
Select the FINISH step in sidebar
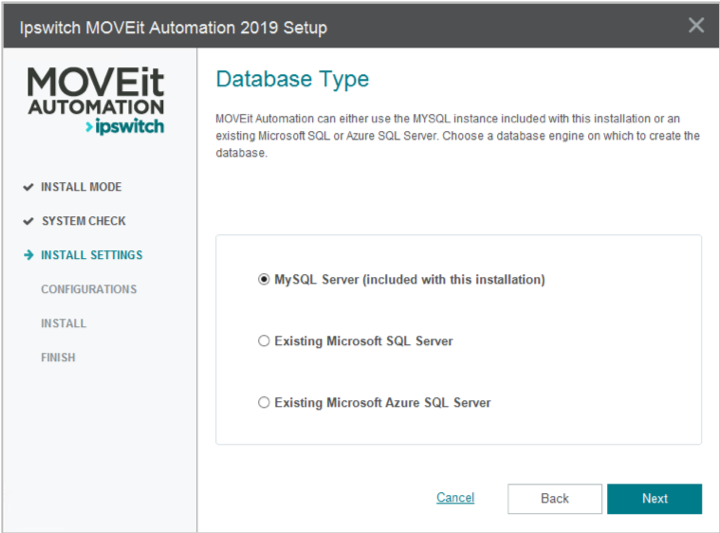[x=58, y=357]
